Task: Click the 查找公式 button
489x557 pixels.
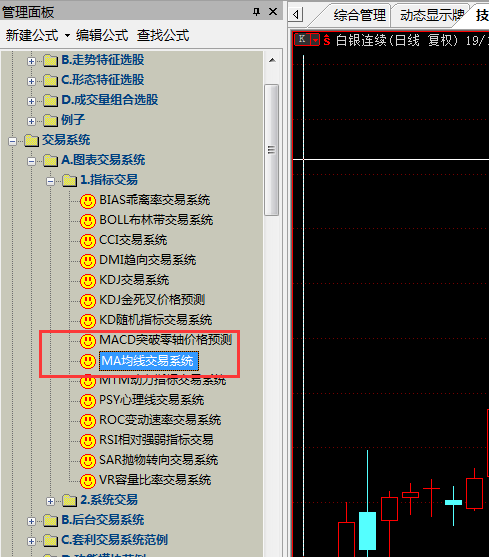Action: click(x=163, y=35)
